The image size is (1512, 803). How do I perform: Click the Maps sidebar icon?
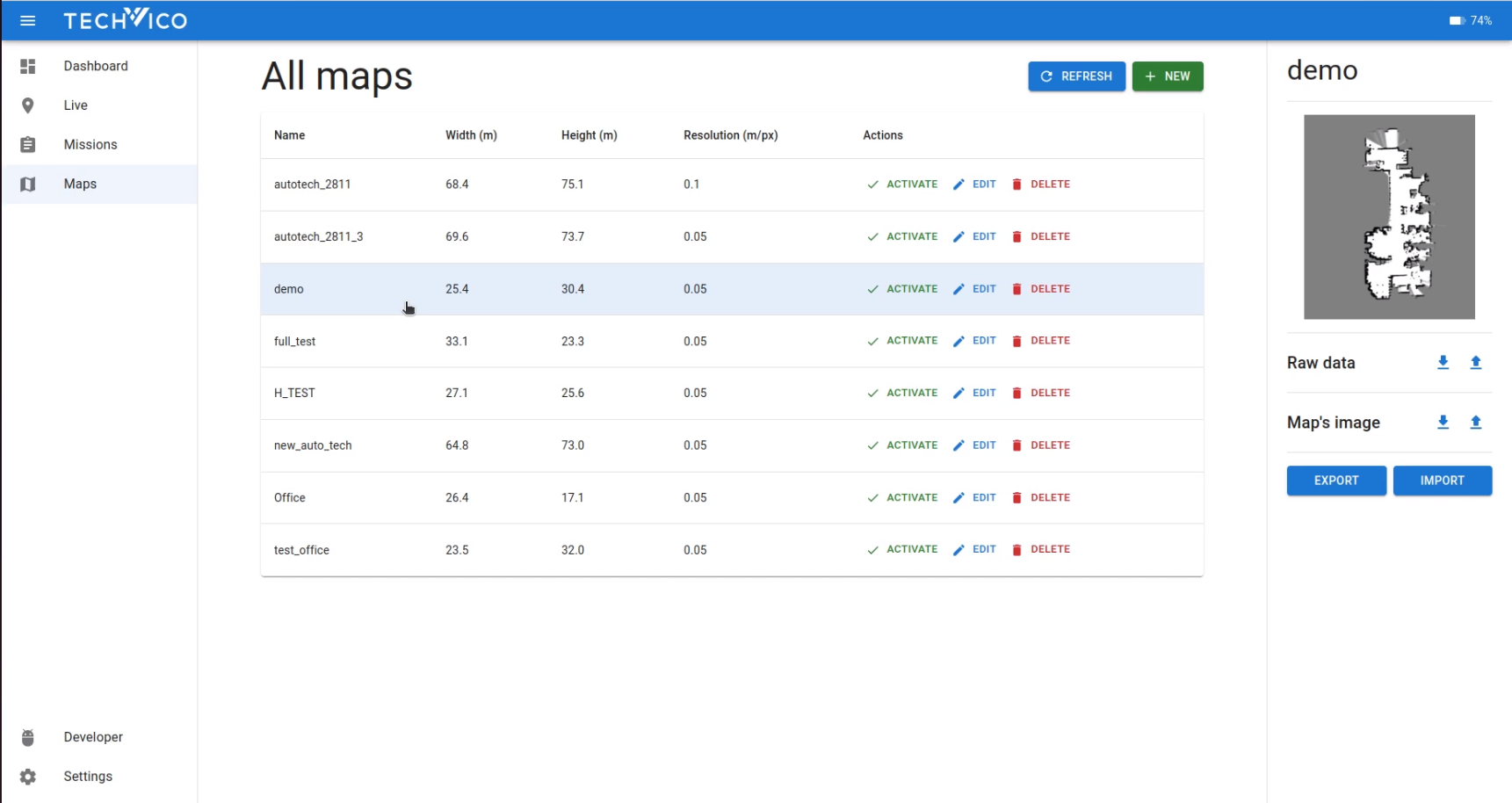click(x=28, y=184)
